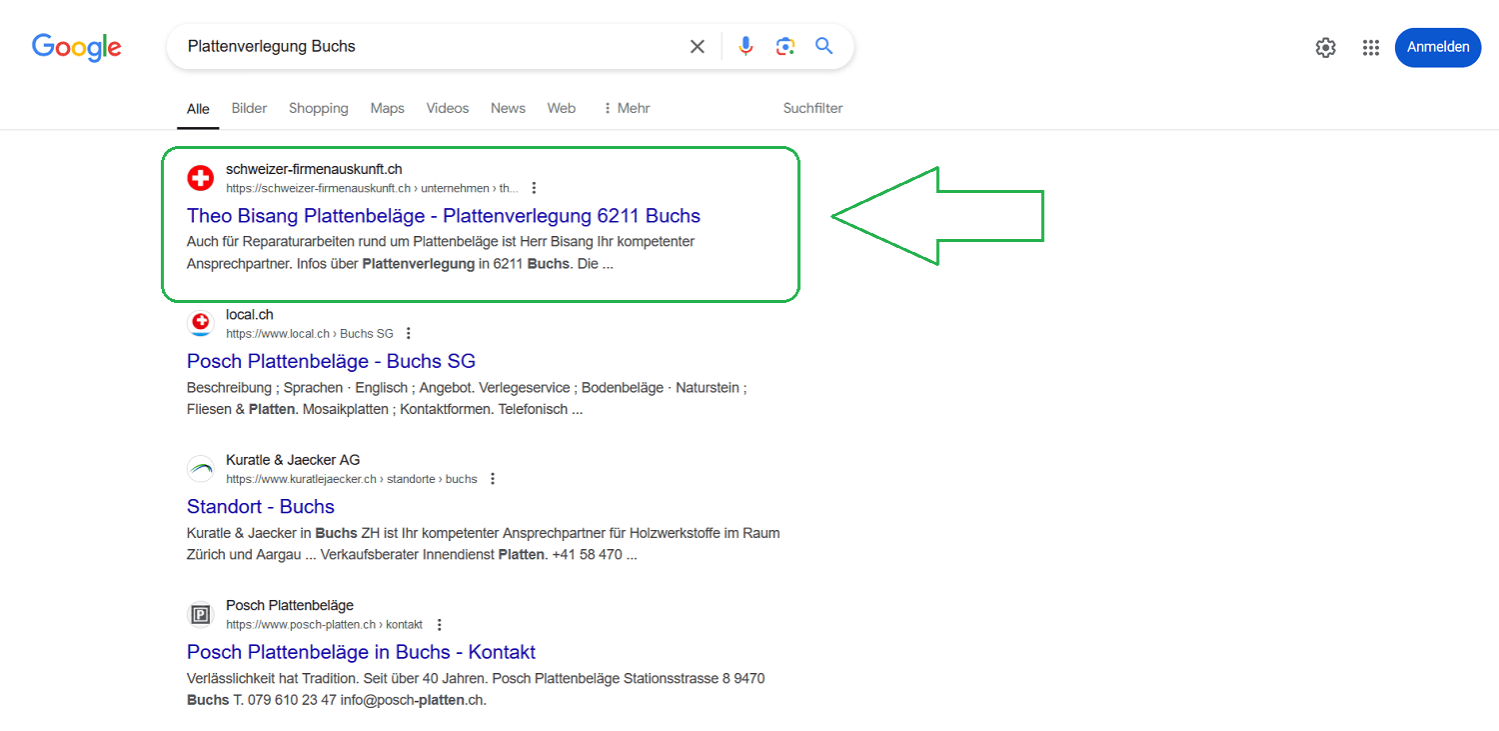This screenshot has height=731, width=1499.
Task: Click local.ch site favicon
Action: 201,323
